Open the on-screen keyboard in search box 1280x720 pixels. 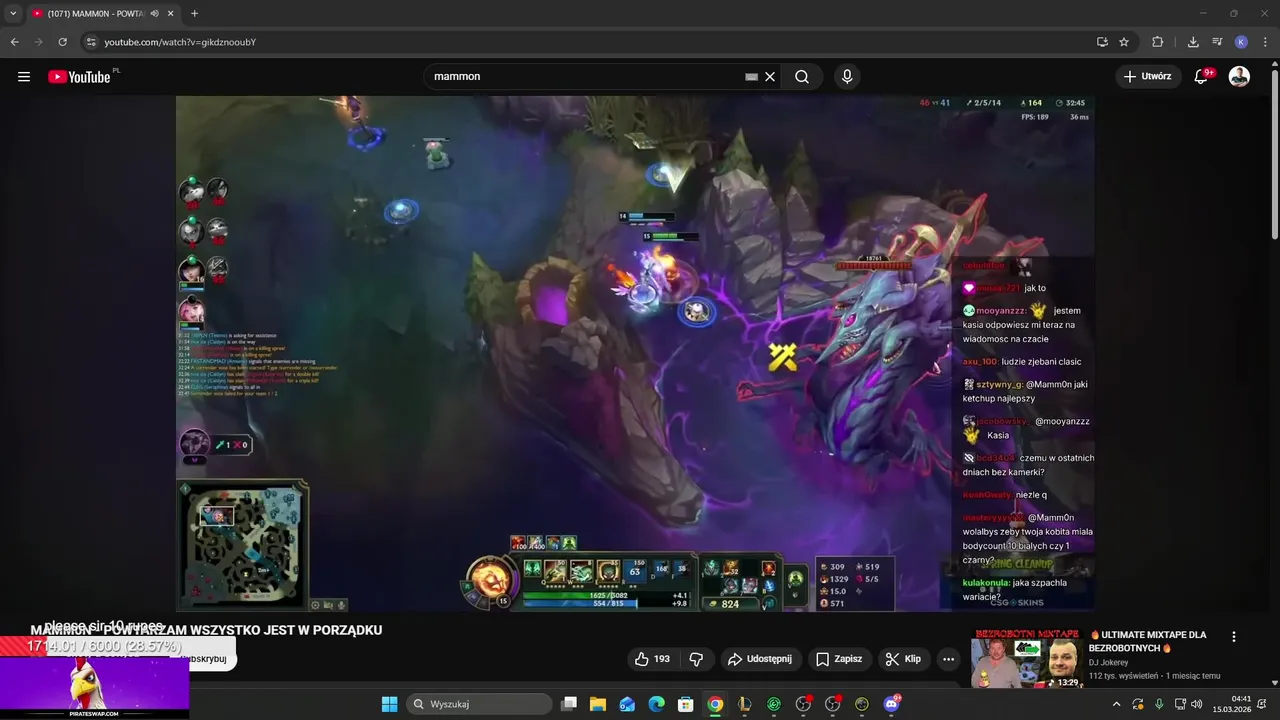tap(751, 77)
